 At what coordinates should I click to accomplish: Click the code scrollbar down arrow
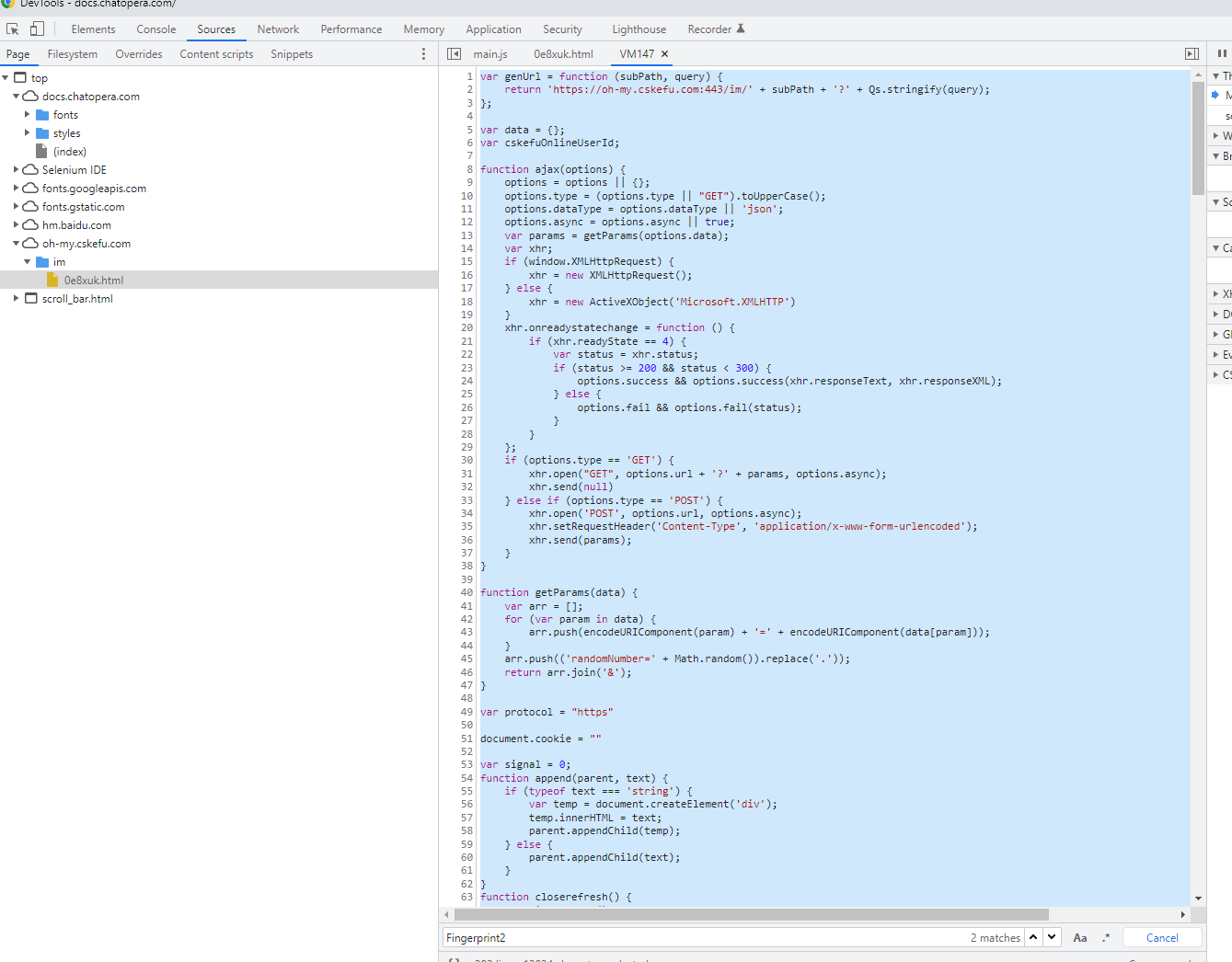1198,899
